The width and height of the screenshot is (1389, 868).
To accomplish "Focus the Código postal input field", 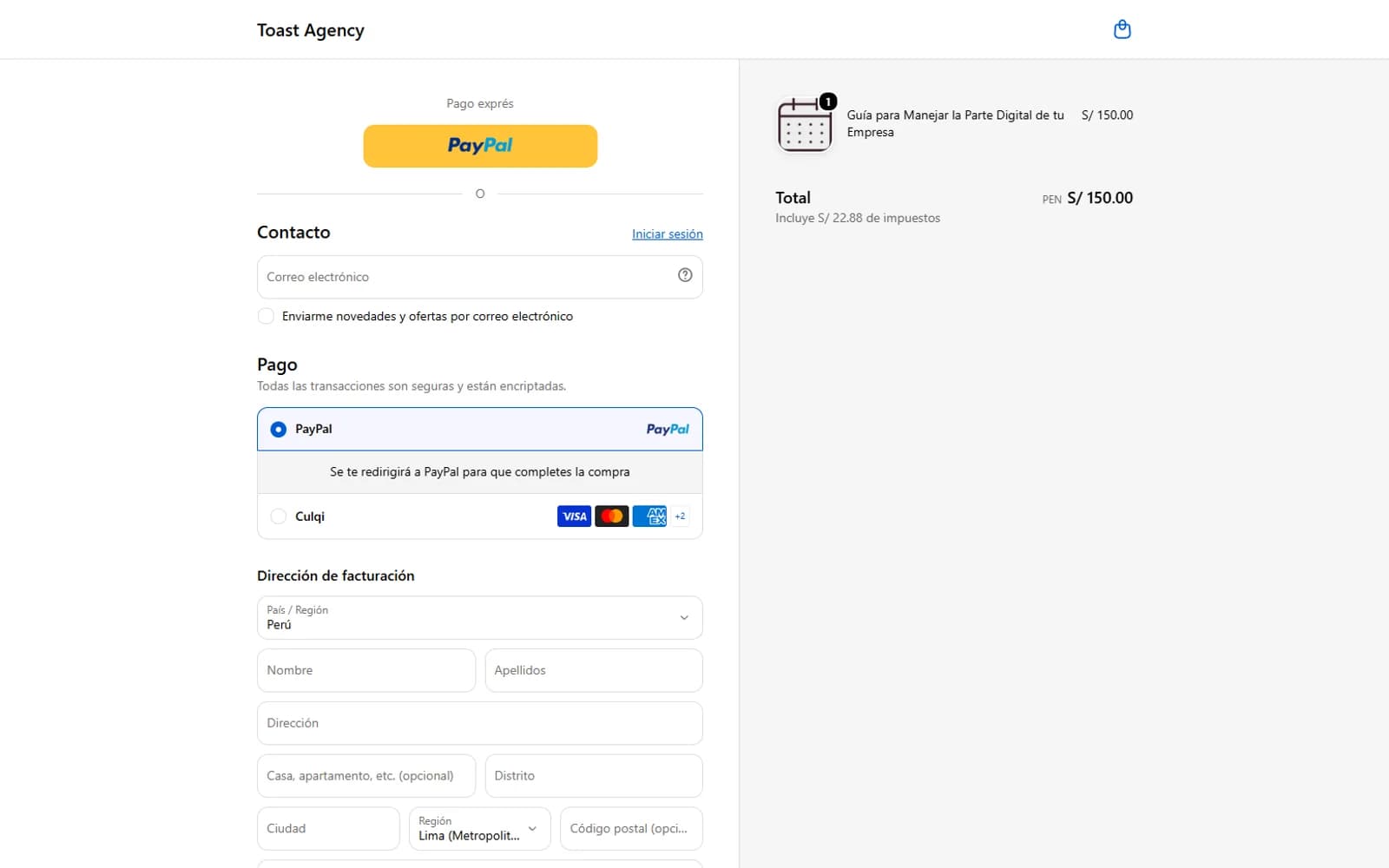I will pyautogui.click(x=631, y=829).
